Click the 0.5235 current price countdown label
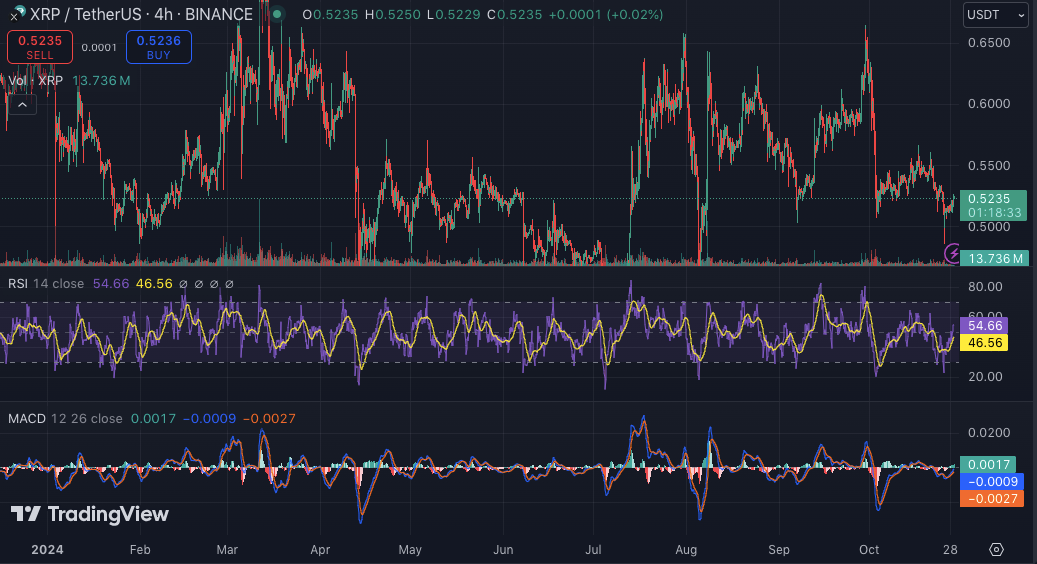This screenshot has height=564, width=1037. point(994,206)
